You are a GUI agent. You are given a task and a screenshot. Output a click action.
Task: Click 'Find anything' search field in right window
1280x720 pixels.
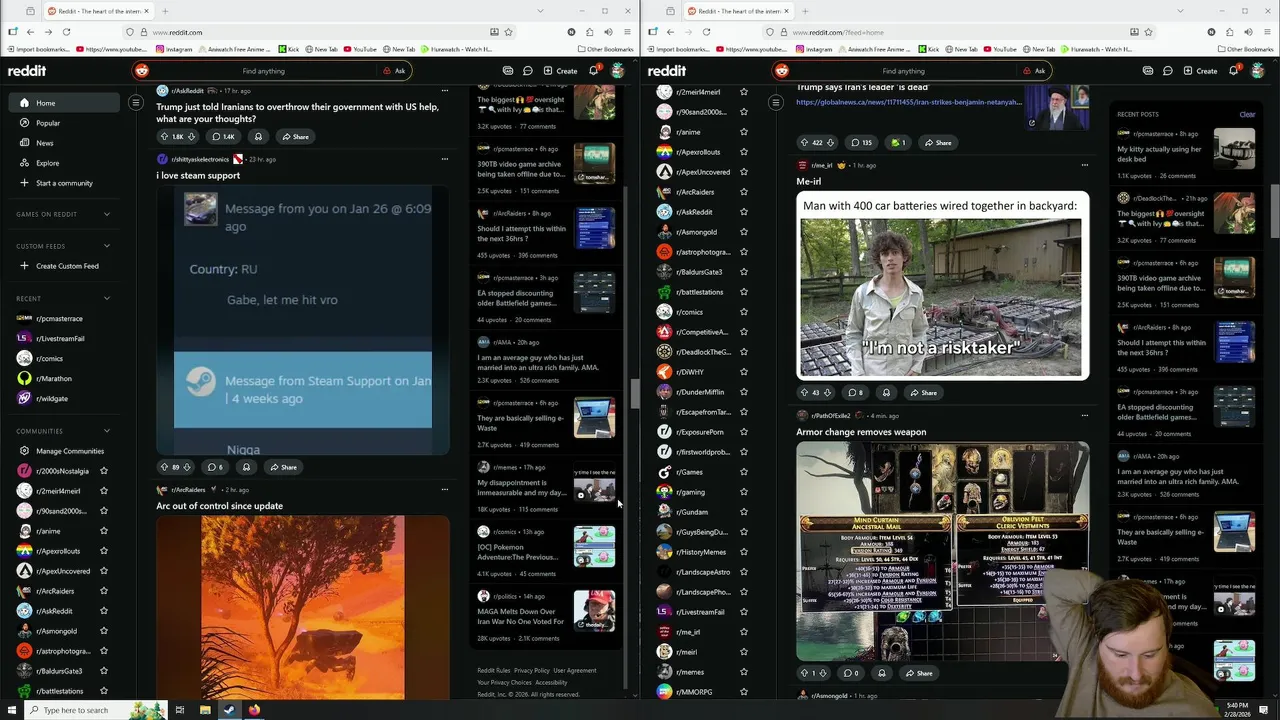click(904, 71)
